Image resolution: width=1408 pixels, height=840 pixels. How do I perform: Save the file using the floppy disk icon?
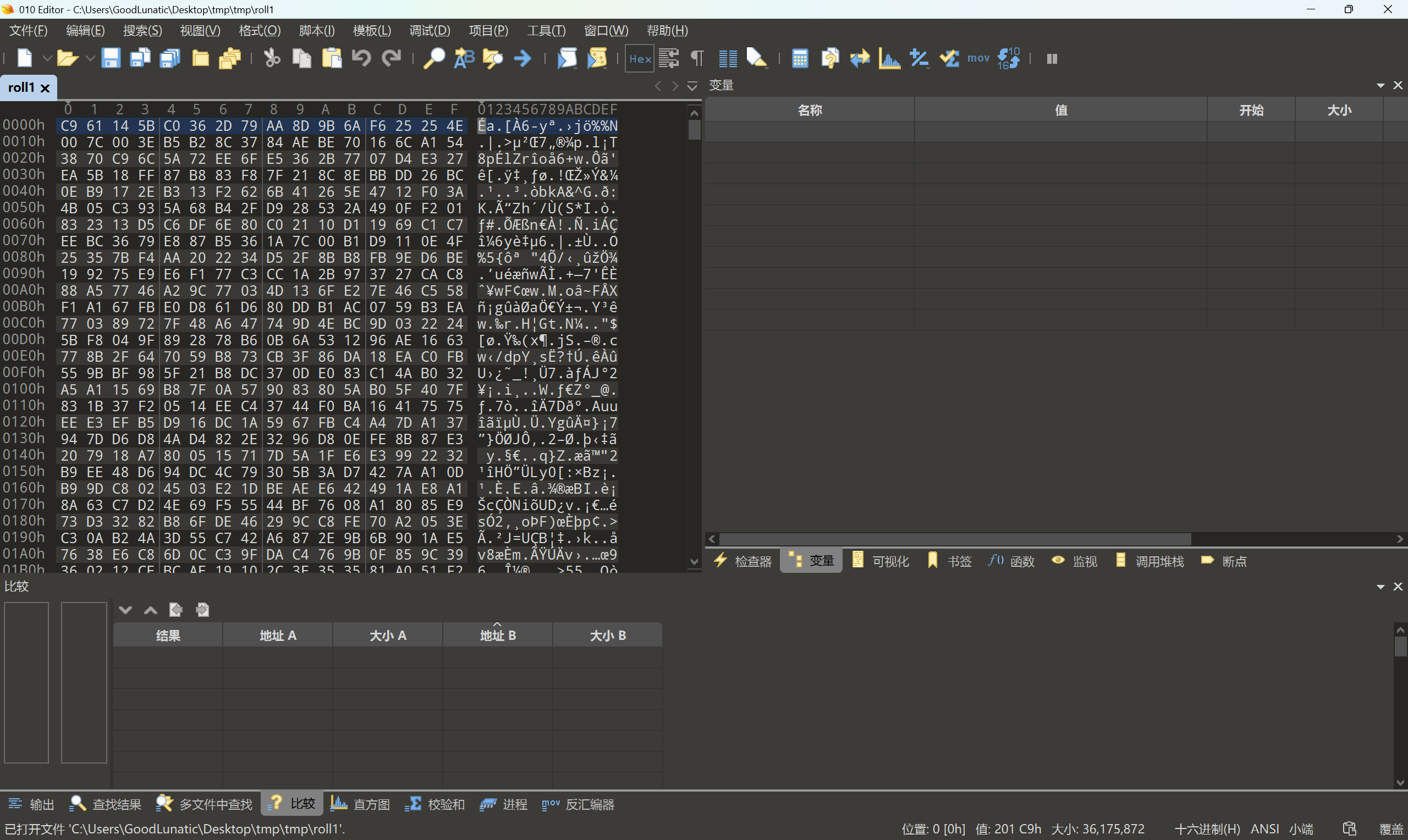pos(111,58)
